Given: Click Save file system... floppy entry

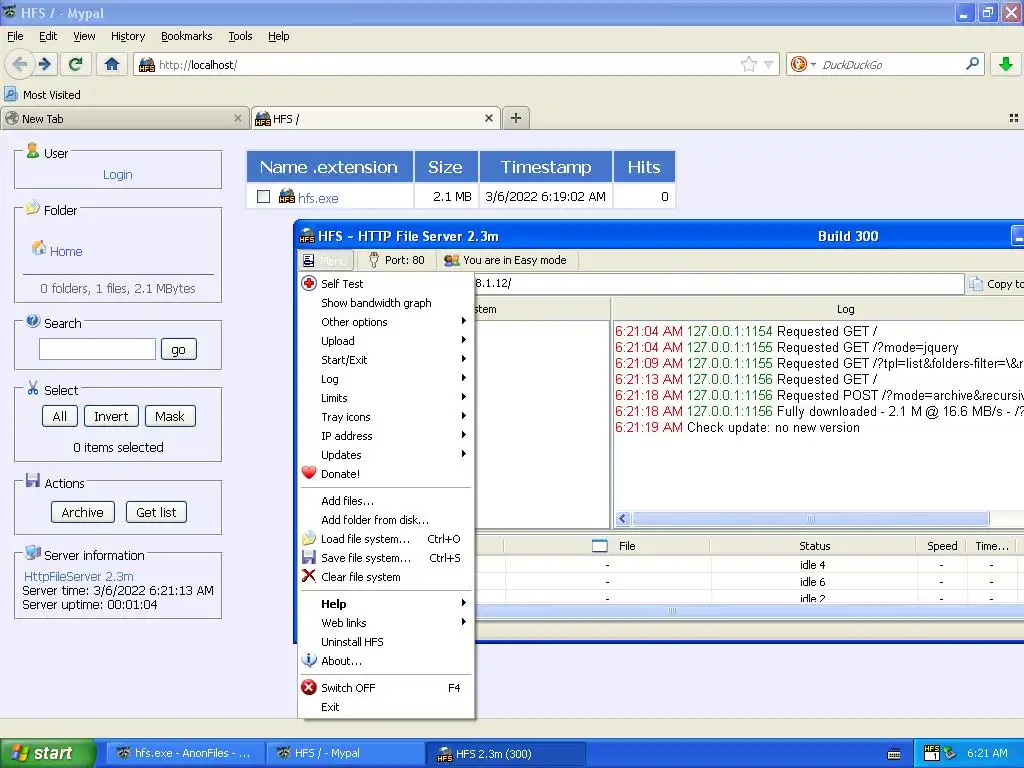Looking at the screenshot, I should click(385, 558).
